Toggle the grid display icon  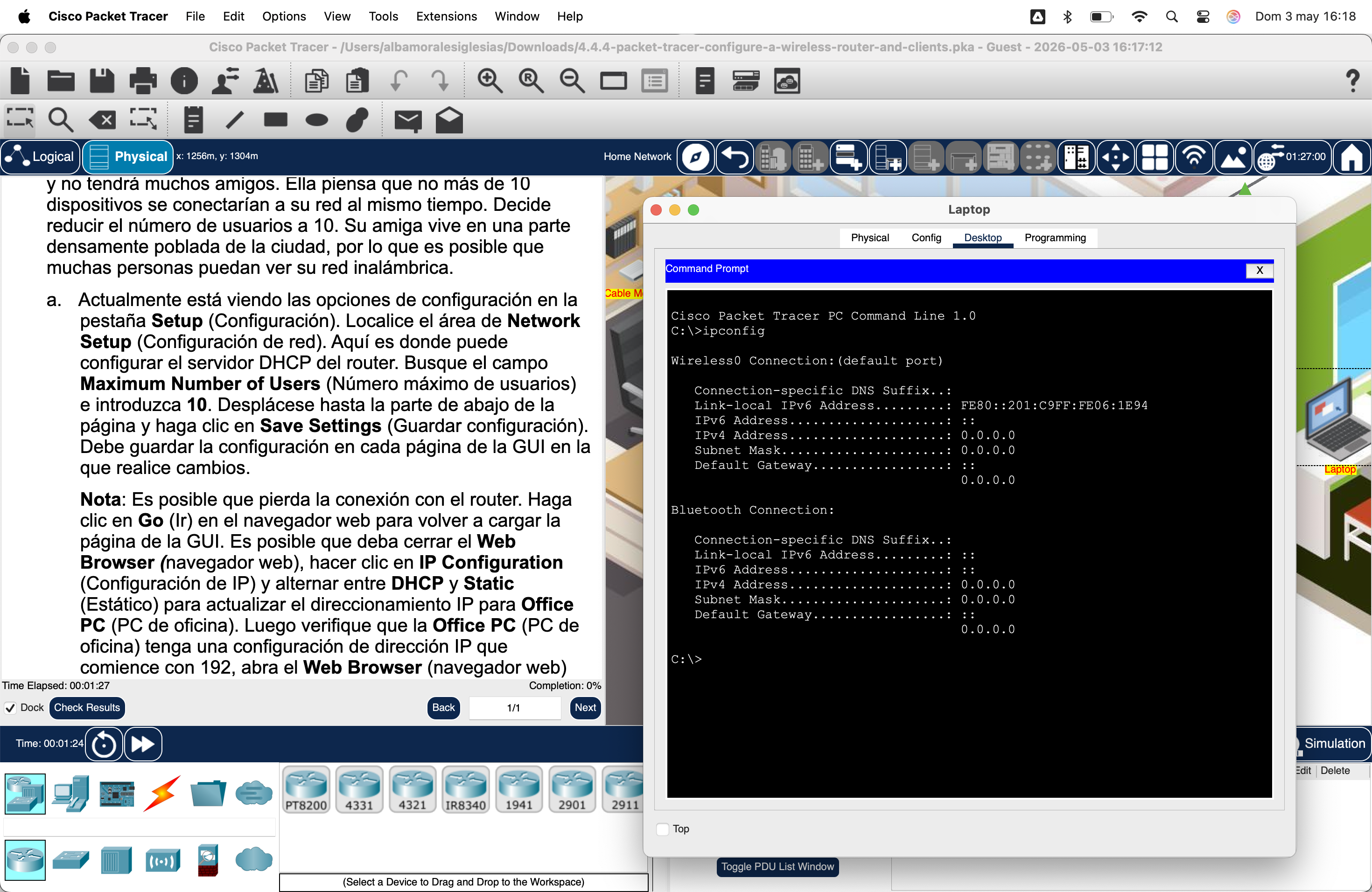[1155, 157]
